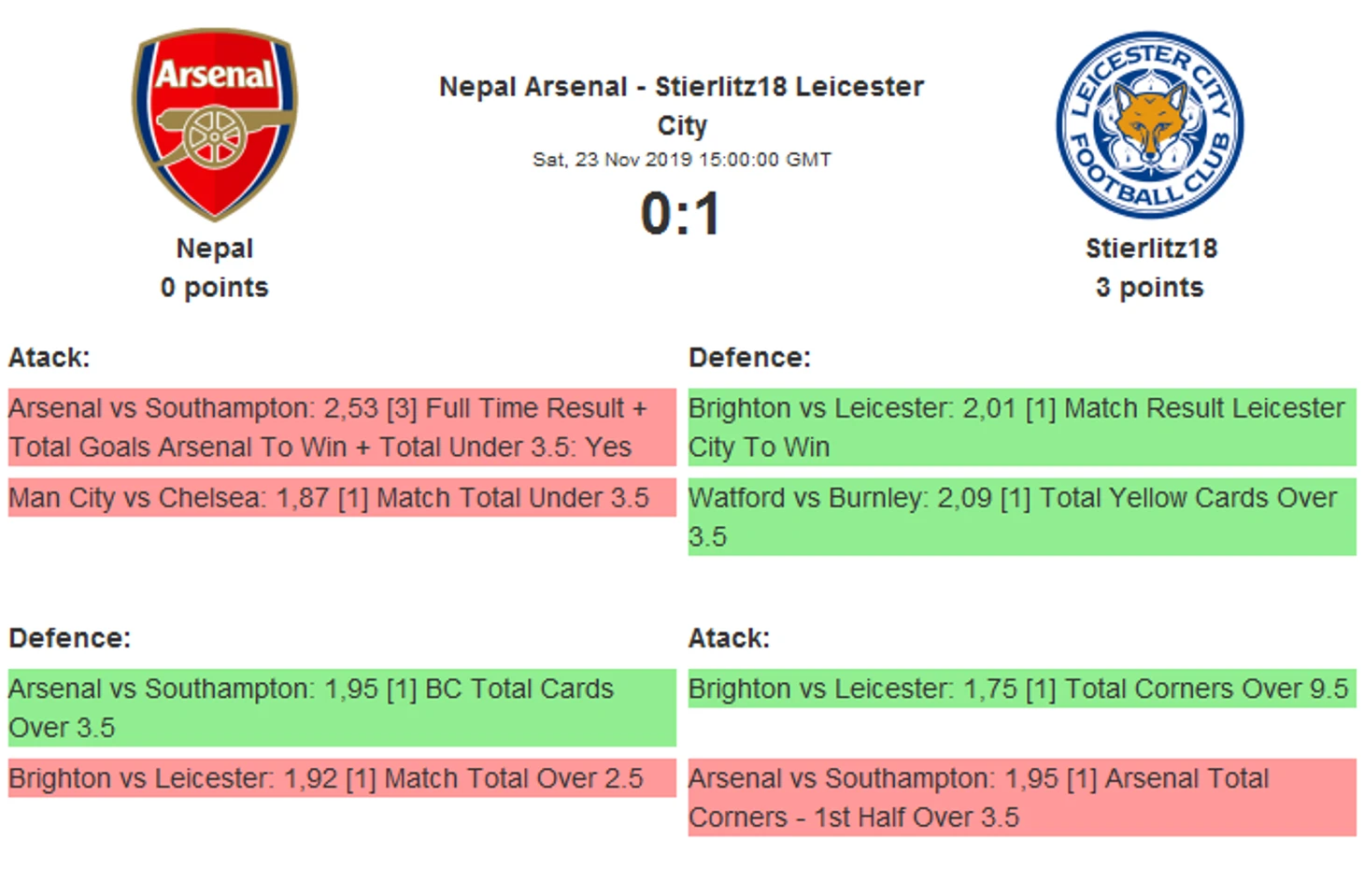1364x896 pixels.
Task: Select Total Corners Over 9.5 bet row
Action: click(x=1021, y=689)
